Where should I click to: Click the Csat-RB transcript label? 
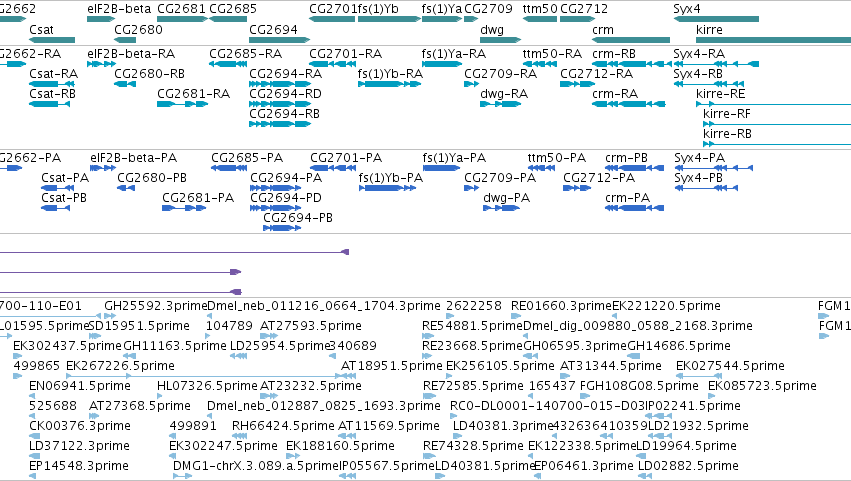52,94
